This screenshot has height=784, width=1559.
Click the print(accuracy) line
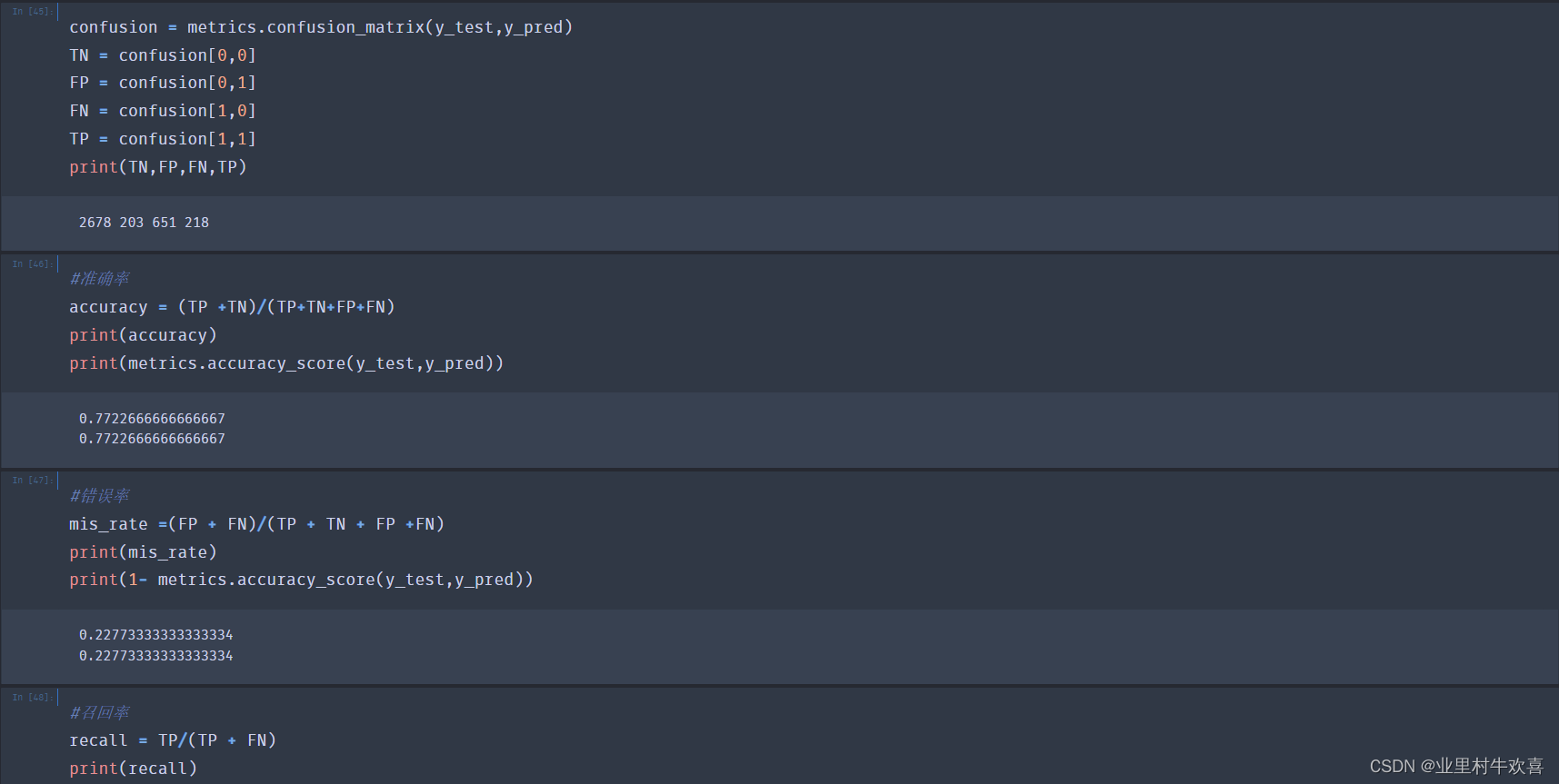[x=143, y=335]
